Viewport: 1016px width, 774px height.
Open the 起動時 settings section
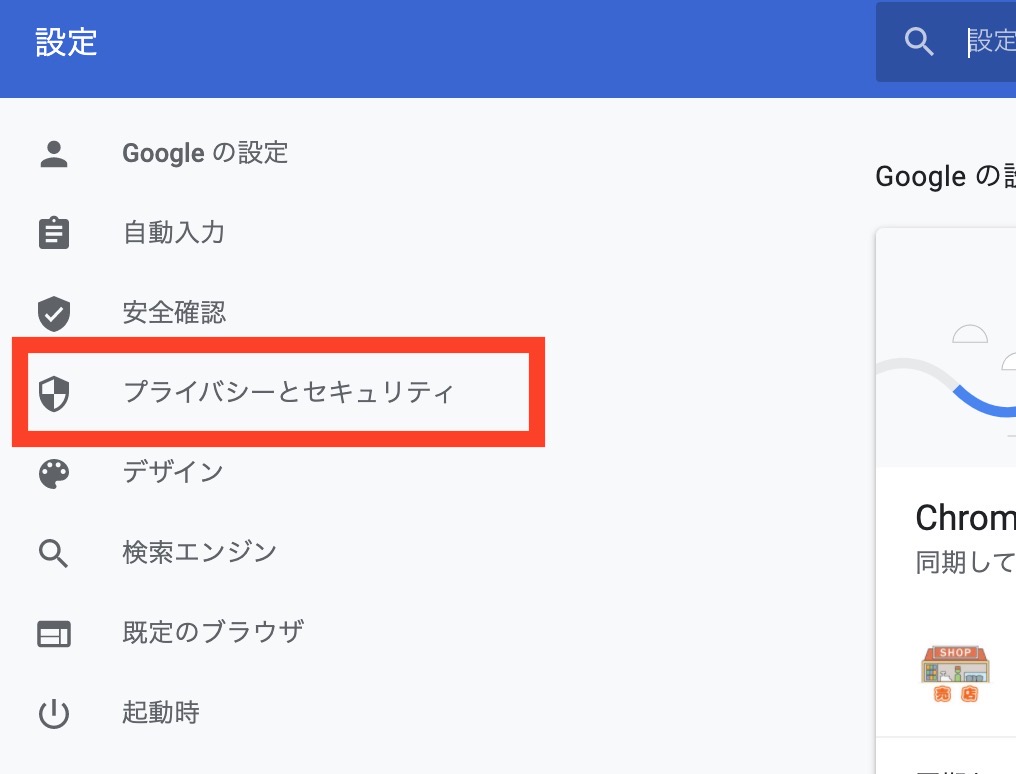tap(161, 713)
